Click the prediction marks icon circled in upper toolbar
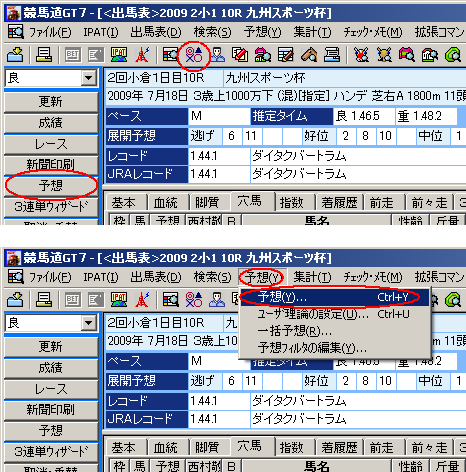This screenshot has width=466, height=472. pos(194,55)
